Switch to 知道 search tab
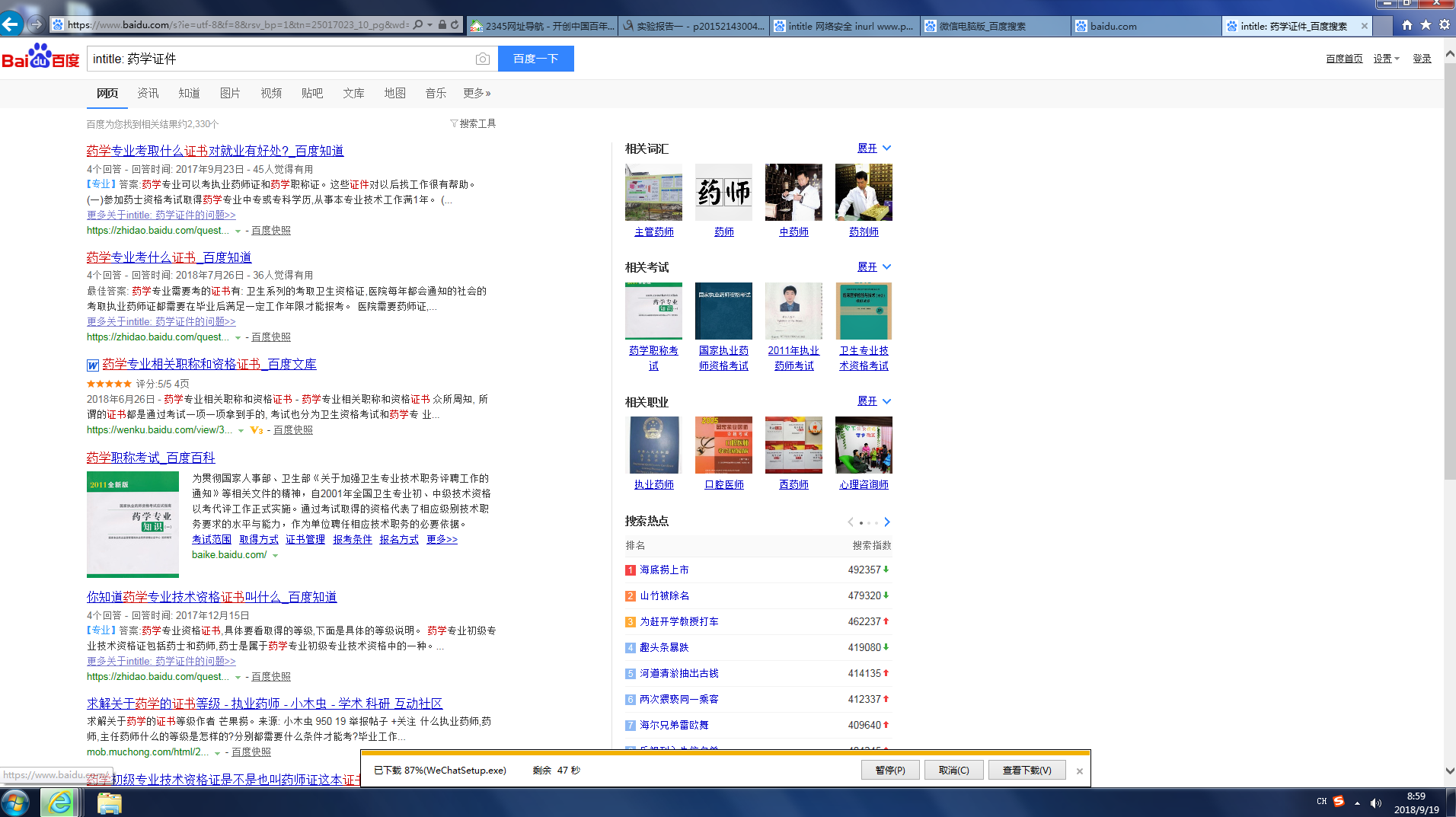Viewport: 1456px width, 817px height. [x=189, y=93]
